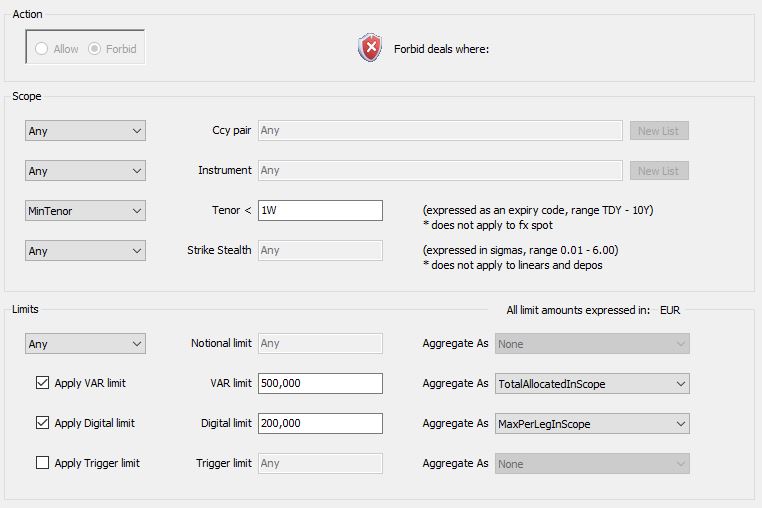Click New List button for Instrument

(x=659, y=171)
